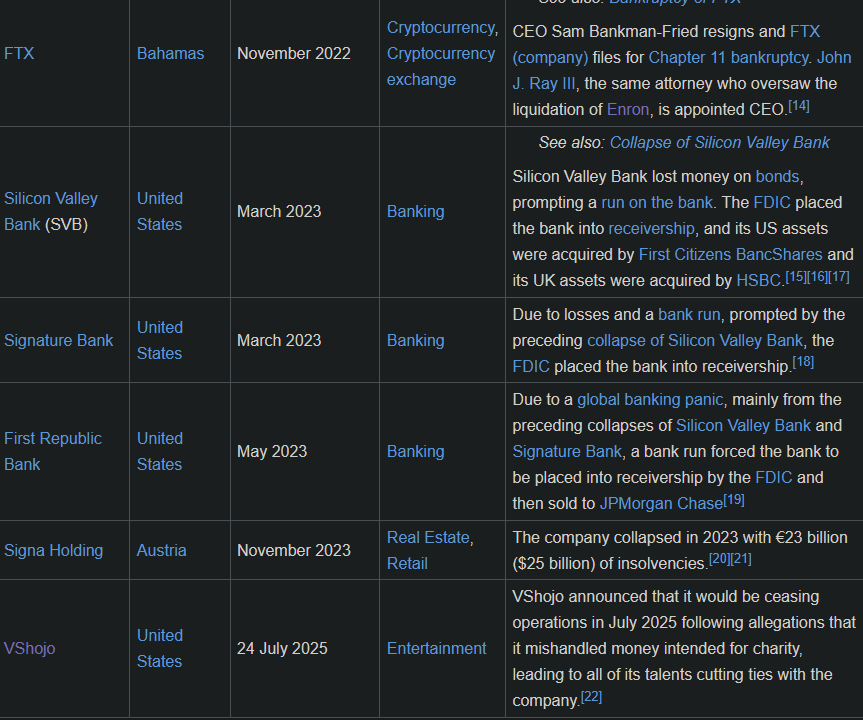Open the global banking panic link
863x720 pixels.
tap(650, 399)
